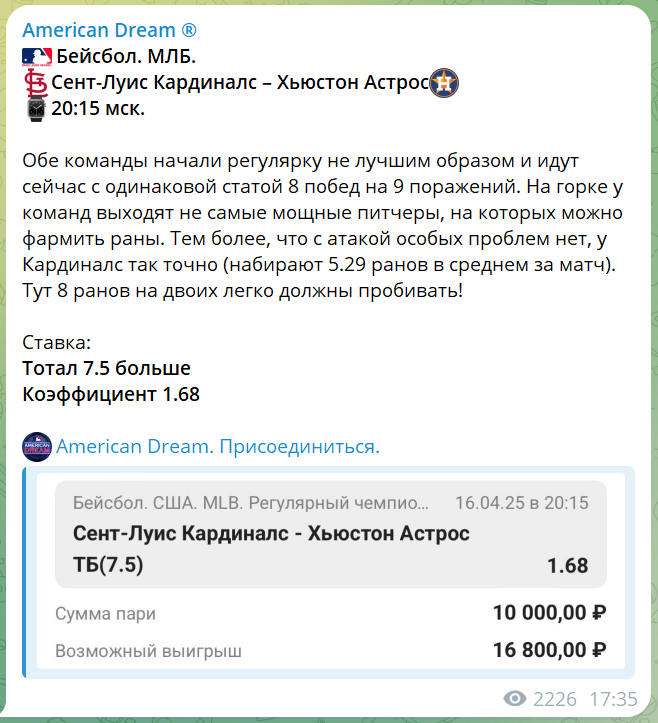
Task: Click the Houston Astros logo emoji
Action: click(444, 83)
